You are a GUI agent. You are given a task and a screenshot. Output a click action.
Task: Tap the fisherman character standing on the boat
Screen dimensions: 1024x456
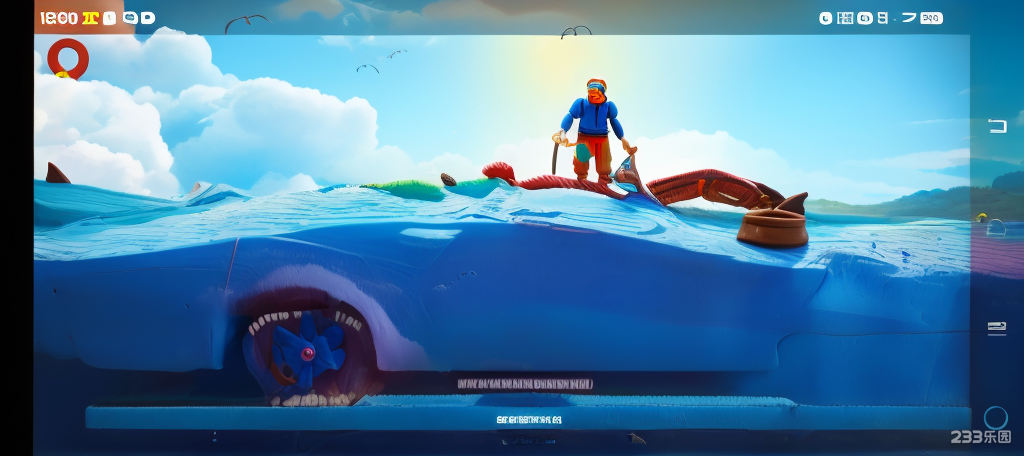594,130
